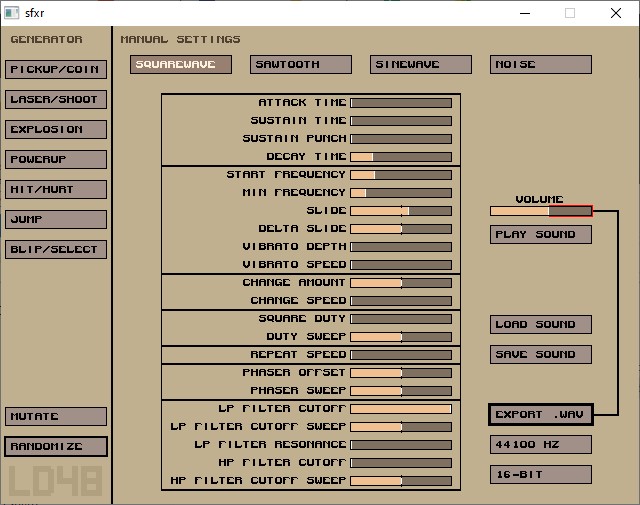The height and width of the screenshot is (505, 640).
Task: Adjust HP Filter Cutoff Sweep slider
Action: 401,481
